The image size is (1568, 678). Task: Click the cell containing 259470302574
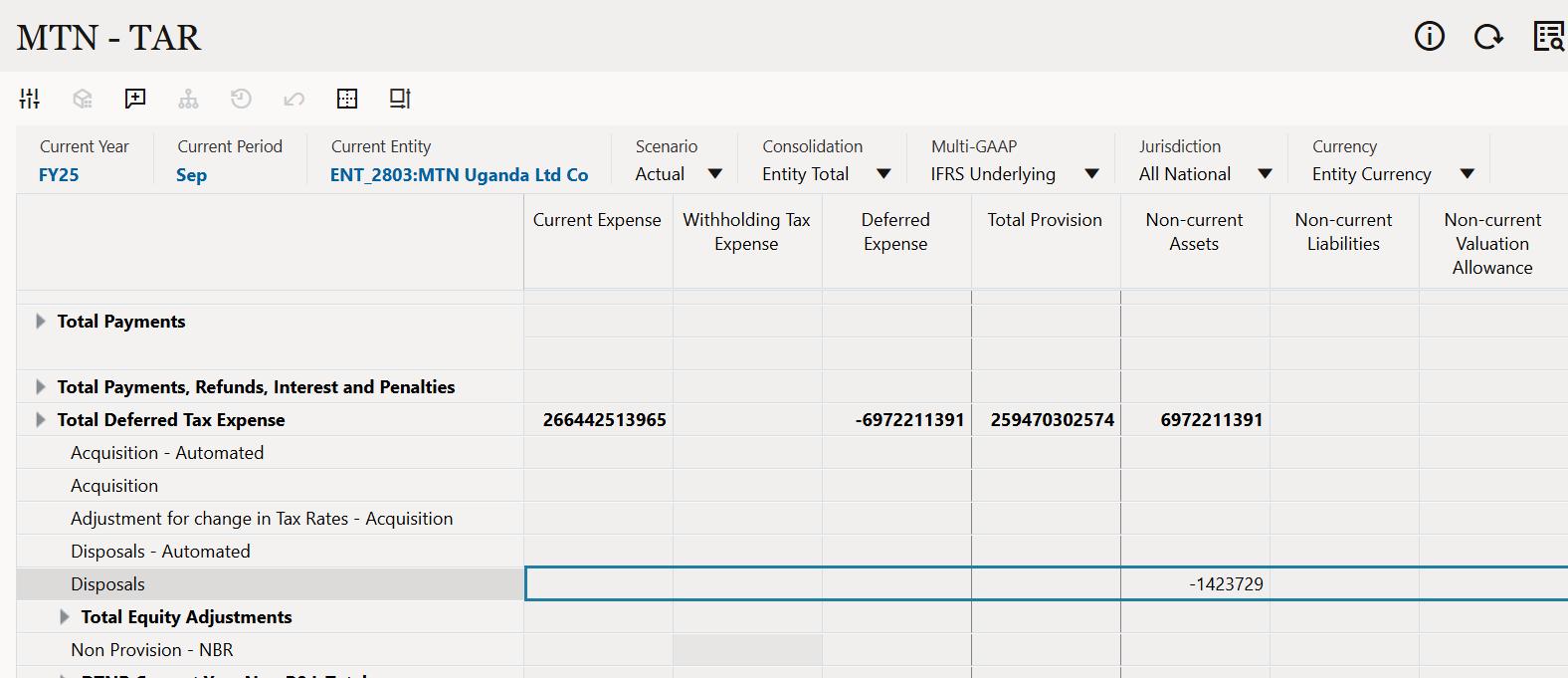click(x=1047, y=420)
